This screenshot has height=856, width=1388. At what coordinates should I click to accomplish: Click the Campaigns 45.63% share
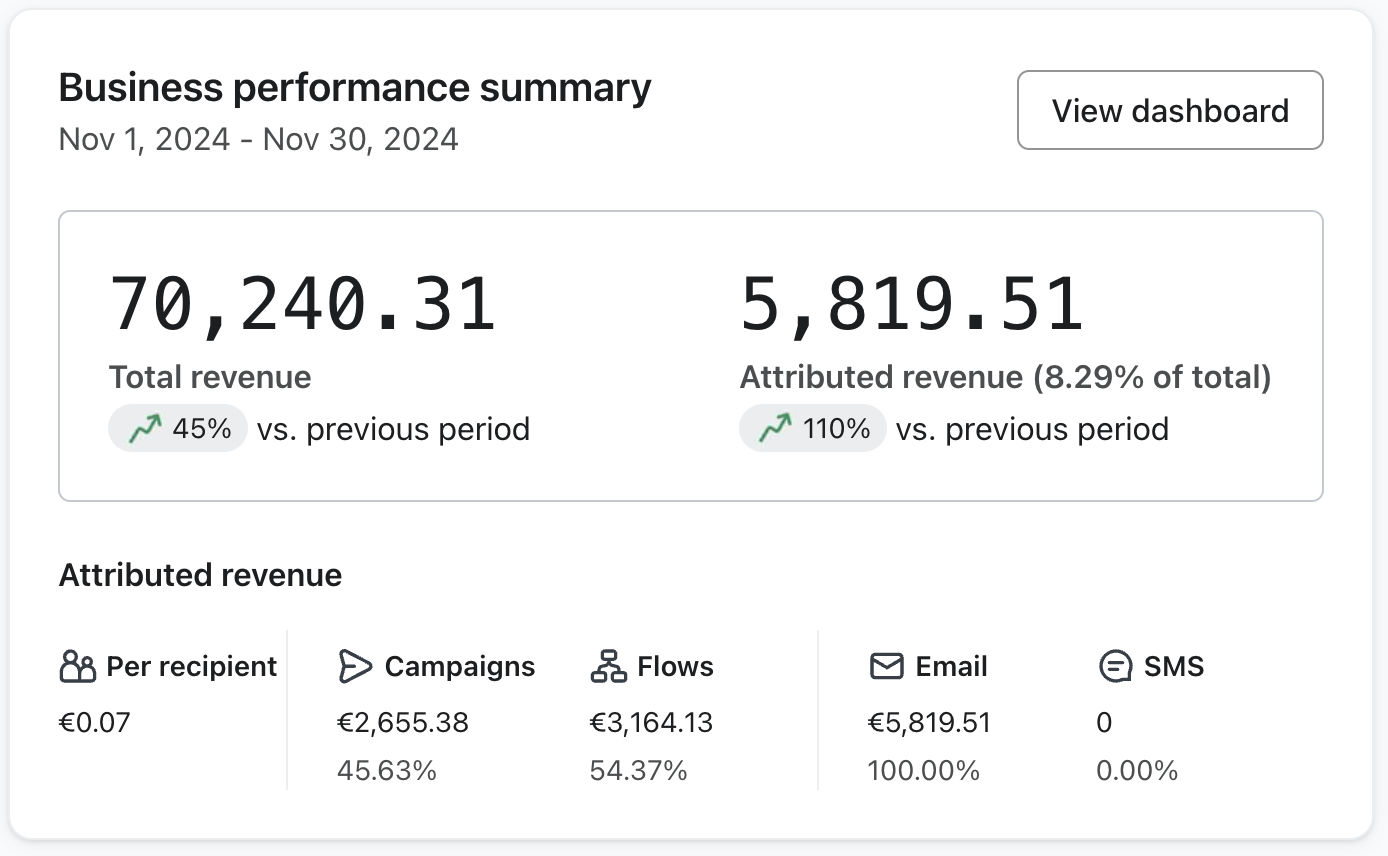[x=387, y=771]
